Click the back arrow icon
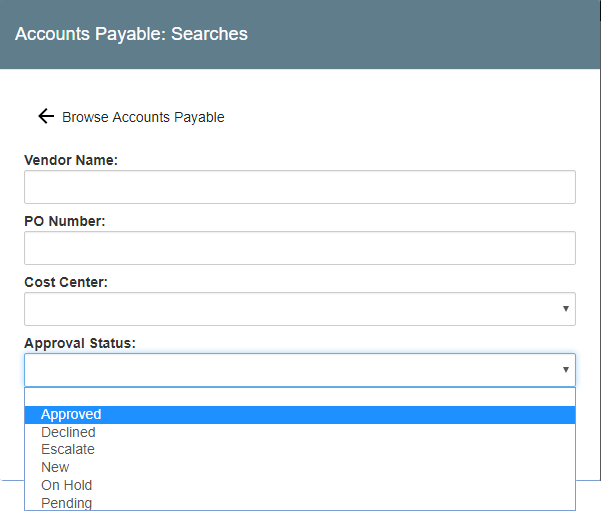This screenshot has height=511, width=601. (45, 117)
